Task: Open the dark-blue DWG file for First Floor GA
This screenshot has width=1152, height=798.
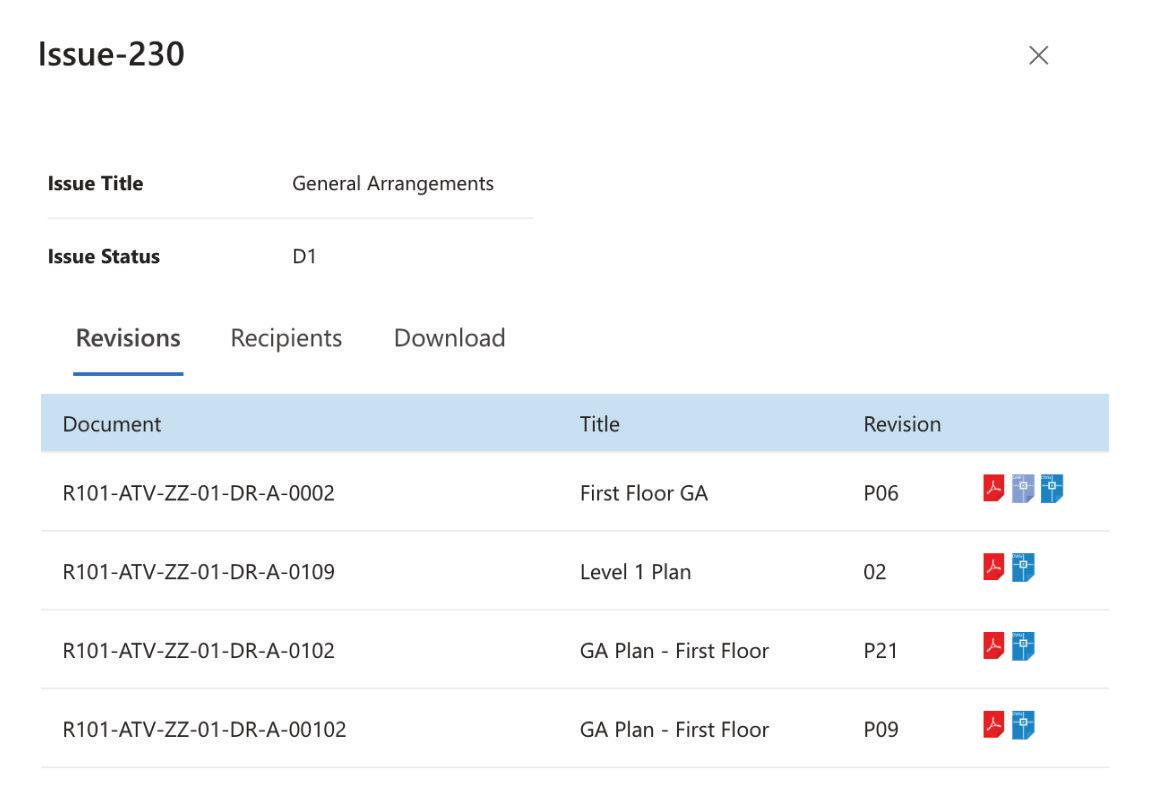Action: [1051, 488]
